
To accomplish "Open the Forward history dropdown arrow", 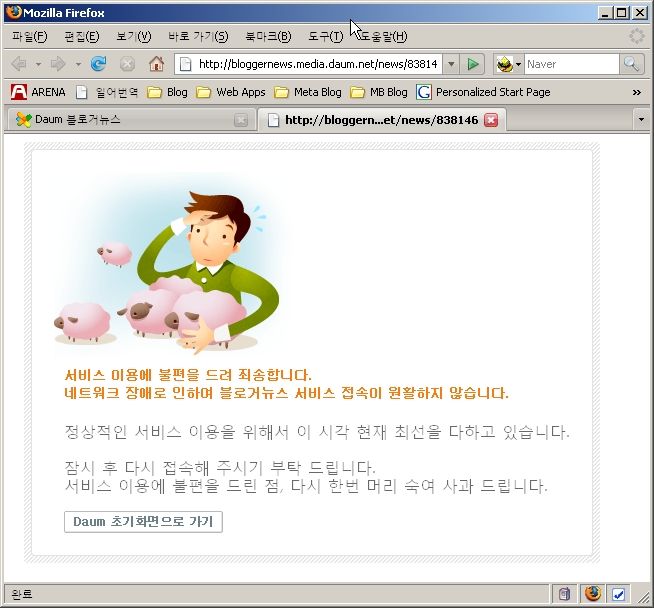I will (78, 64).
